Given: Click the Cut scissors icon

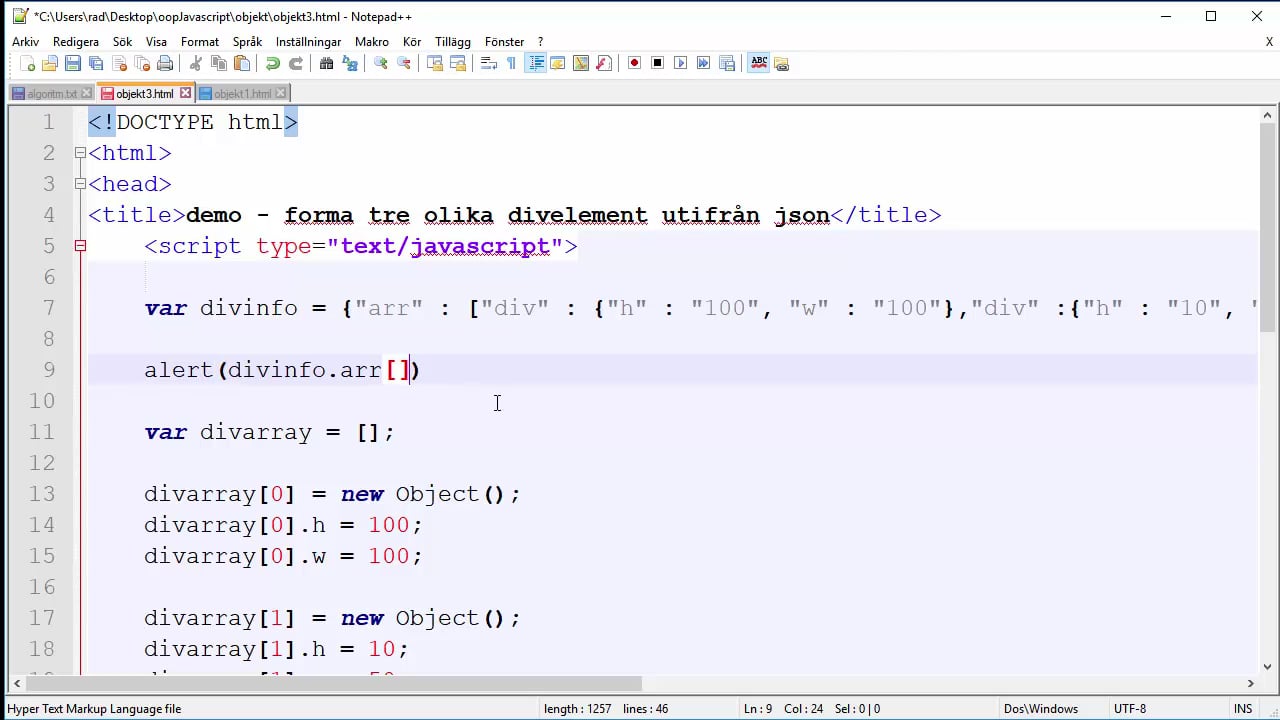Looking at the screenshot, I should [196, 63].
